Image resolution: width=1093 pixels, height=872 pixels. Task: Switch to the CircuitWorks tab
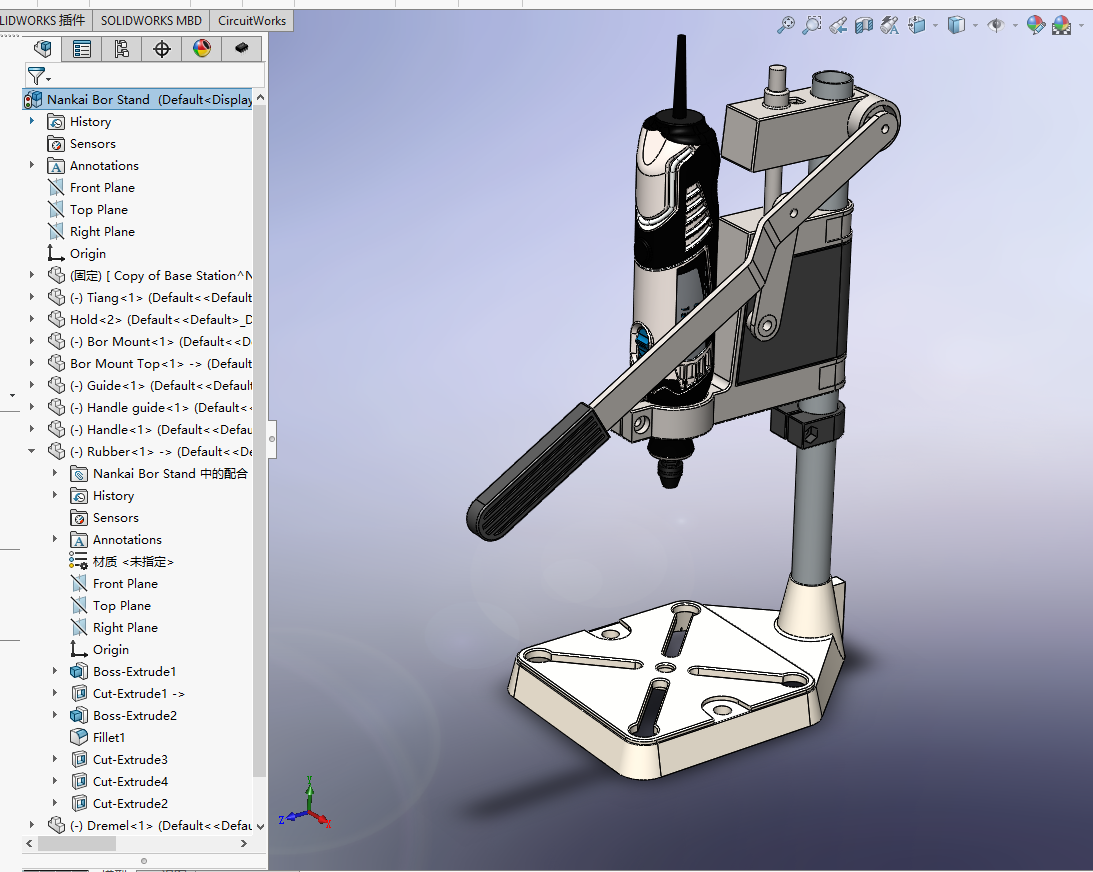pos(252,20)
